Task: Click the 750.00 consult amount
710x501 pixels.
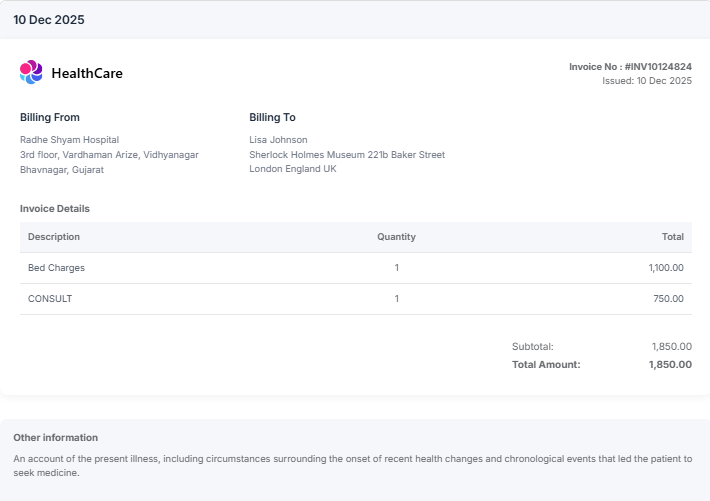Action: (668, 299)
